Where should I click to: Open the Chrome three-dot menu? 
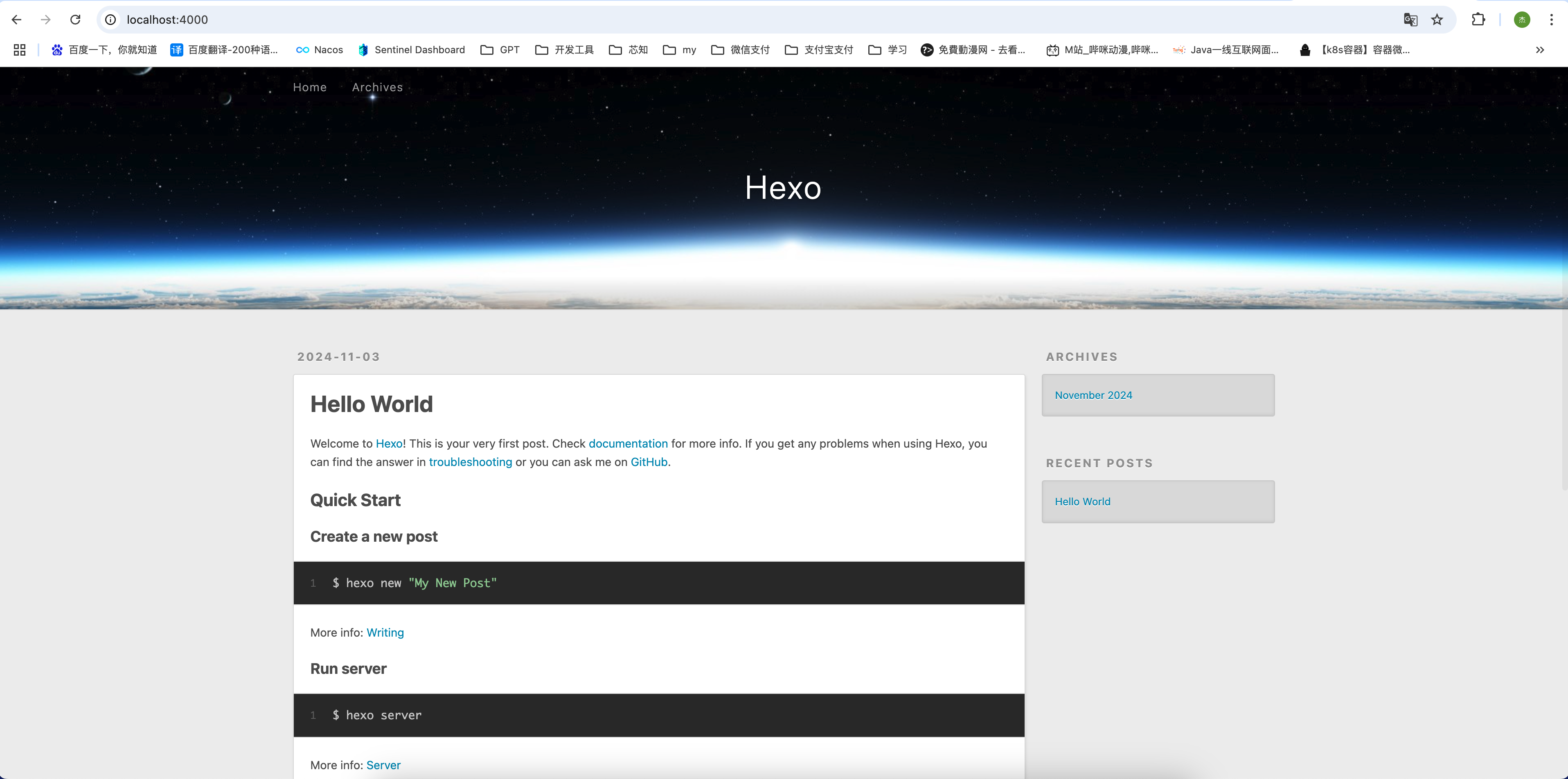[1552, 20]
